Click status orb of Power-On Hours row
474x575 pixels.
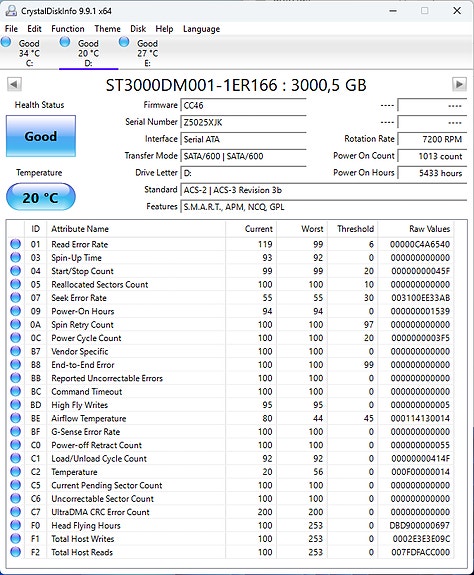15,311
